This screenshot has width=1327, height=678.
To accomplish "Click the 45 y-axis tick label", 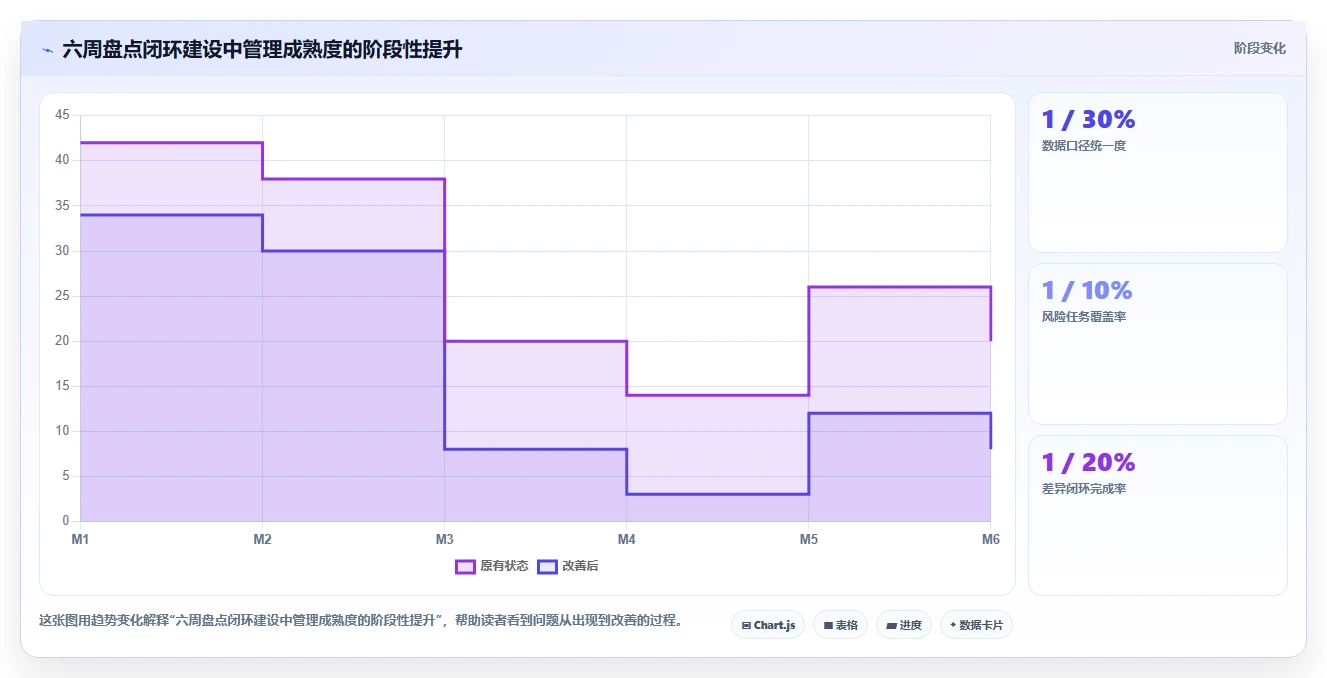I will [x=62, y=115].
